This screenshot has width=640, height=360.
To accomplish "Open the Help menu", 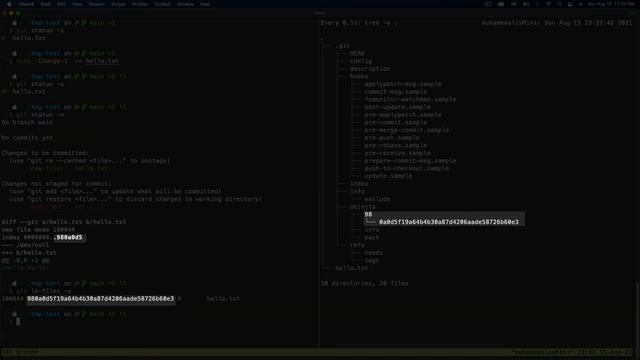I will (x=205, y=4).
